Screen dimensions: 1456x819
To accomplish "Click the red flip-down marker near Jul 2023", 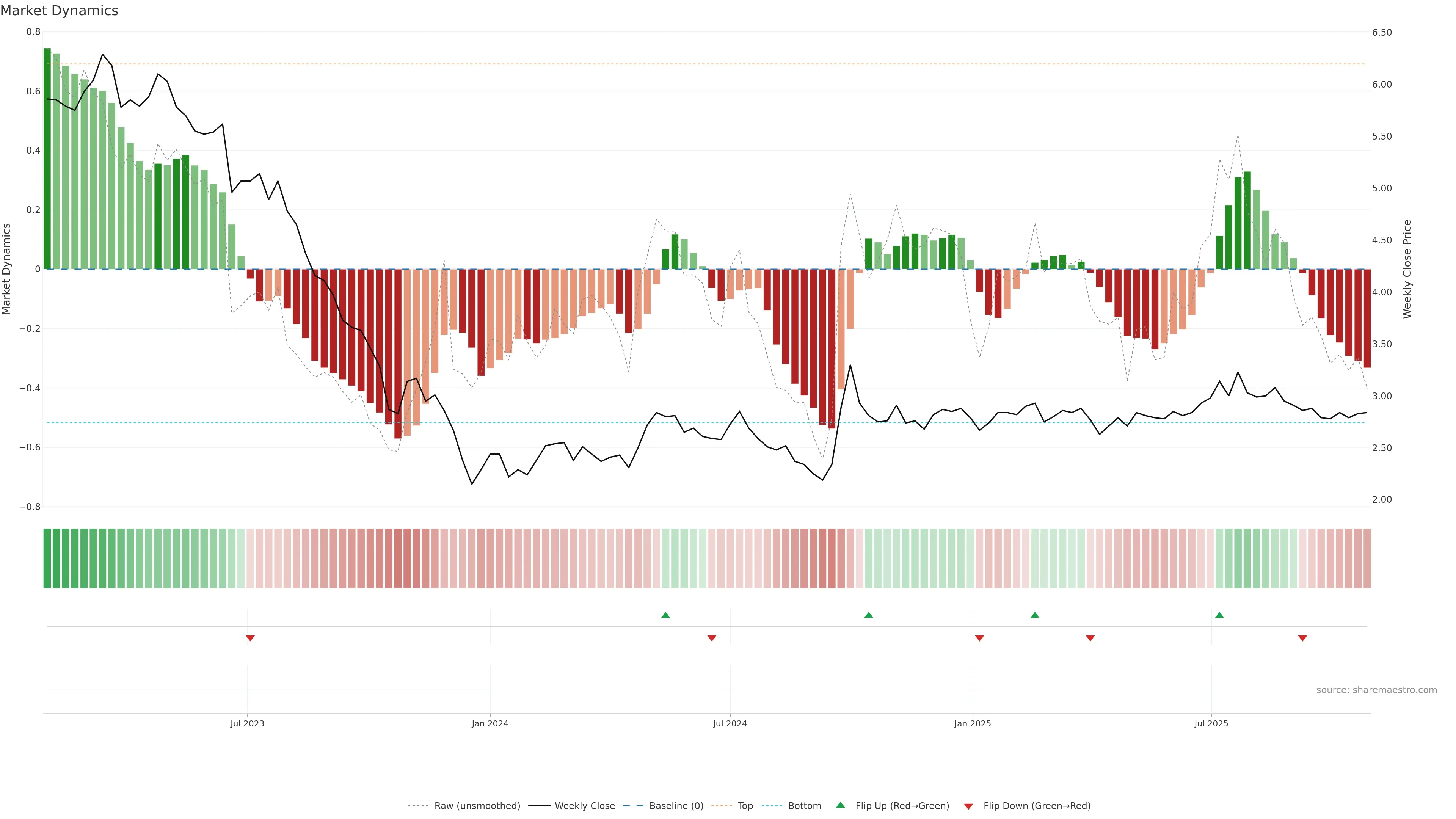I will point(250,638).
